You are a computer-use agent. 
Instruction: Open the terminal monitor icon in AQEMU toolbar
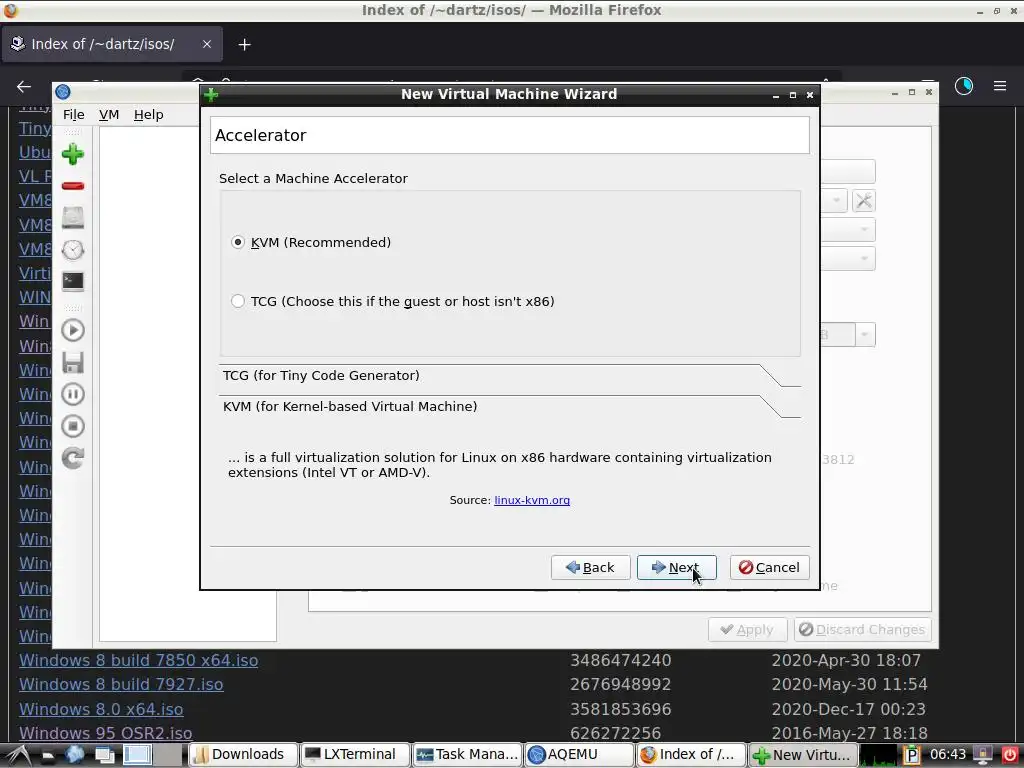pos(72,281)
